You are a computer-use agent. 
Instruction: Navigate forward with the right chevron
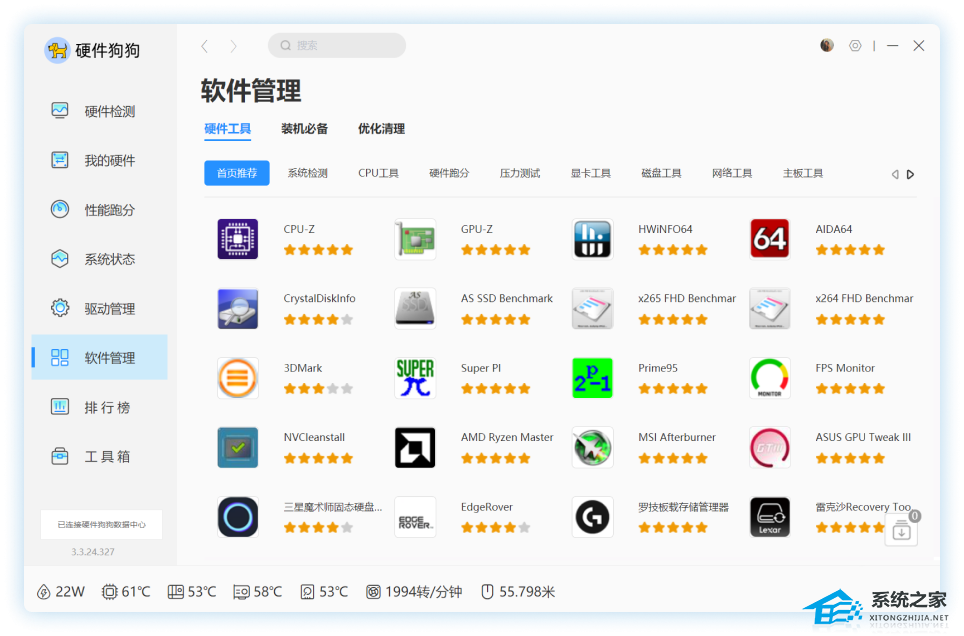(233, 46)
